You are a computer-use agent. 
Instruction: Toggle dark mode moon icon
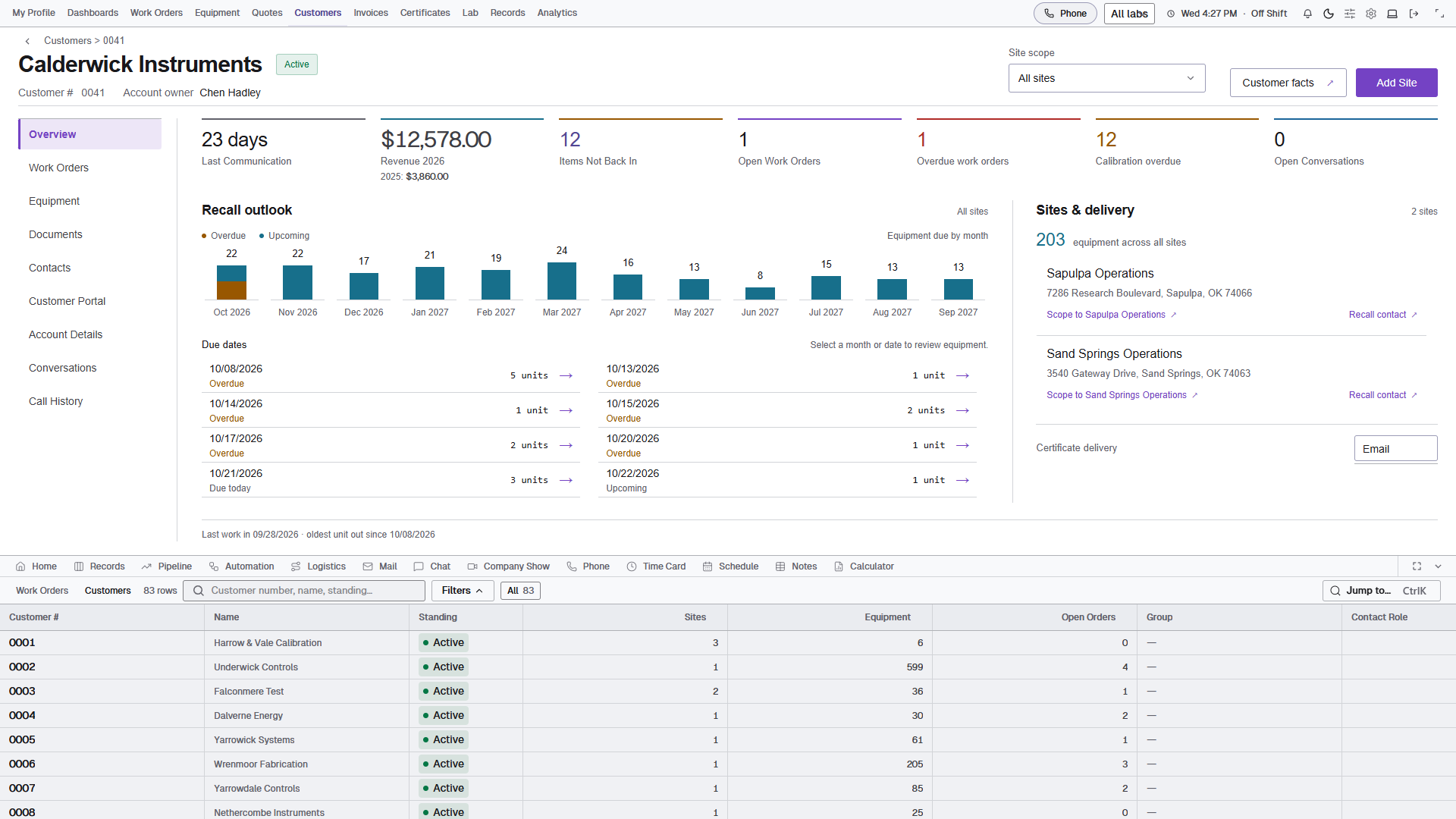tap(1329, 14)
